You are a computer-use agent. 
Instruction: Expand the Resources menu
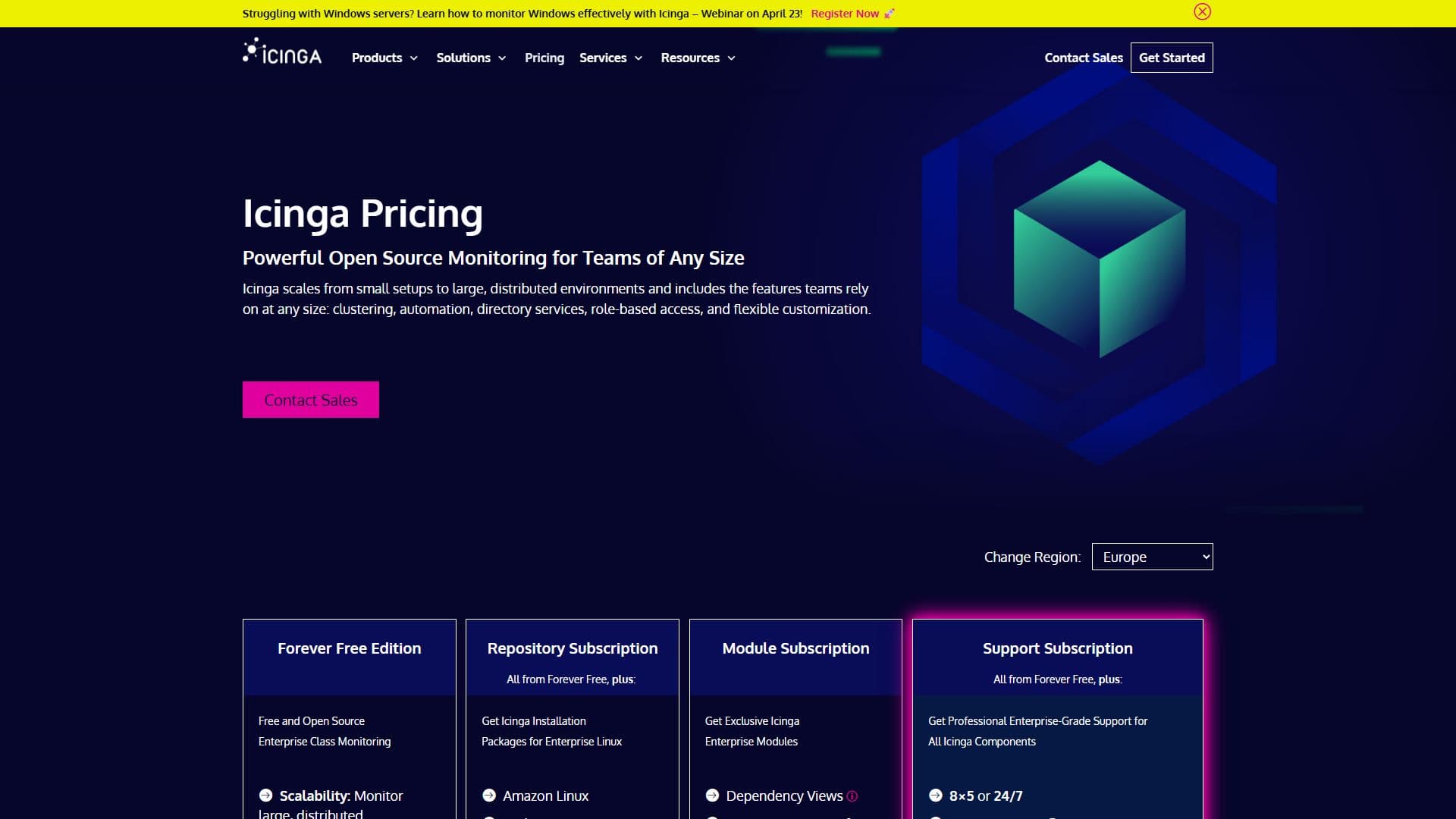698,58
